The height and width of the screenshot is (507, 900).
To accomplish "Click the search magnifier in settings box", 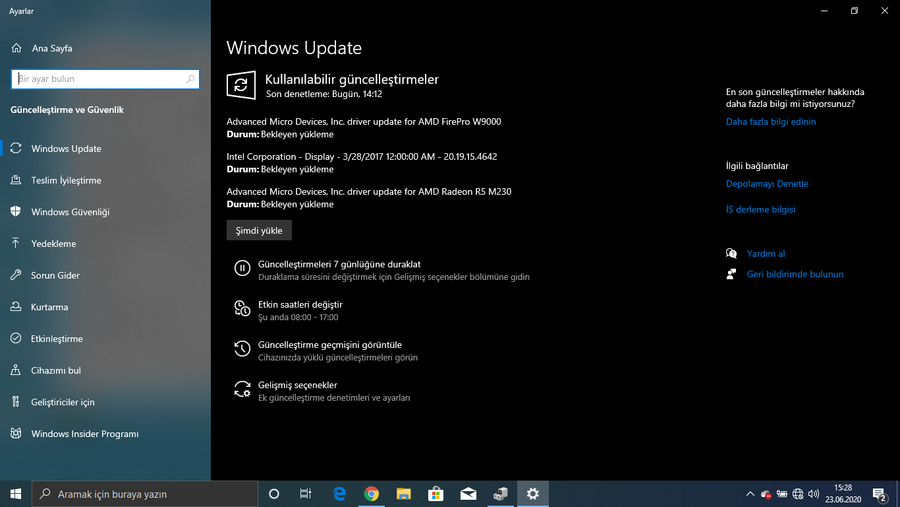I will pyautogui.click(x=191, y=79).
